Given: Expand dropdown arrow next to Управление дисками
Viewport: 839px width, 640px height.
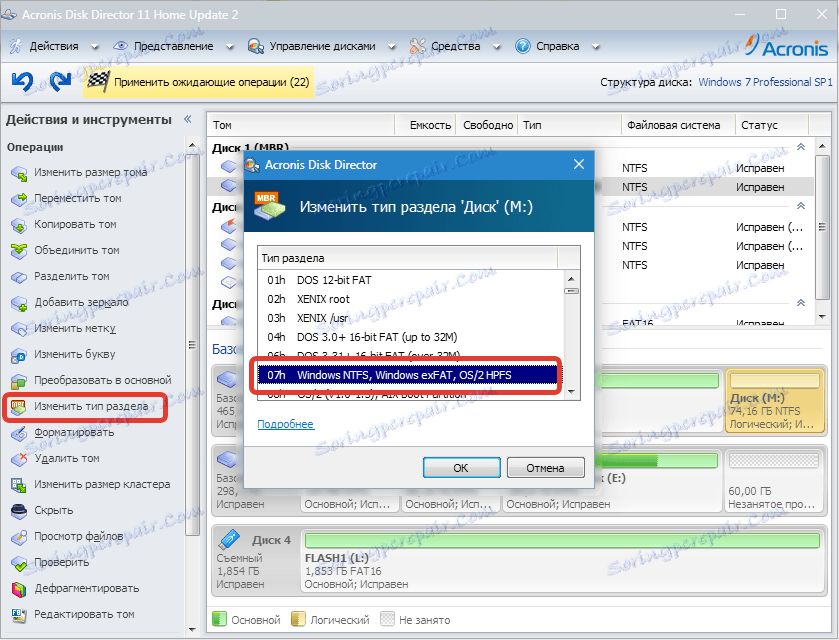Looking at the screenshot, I should pos(392,47).
